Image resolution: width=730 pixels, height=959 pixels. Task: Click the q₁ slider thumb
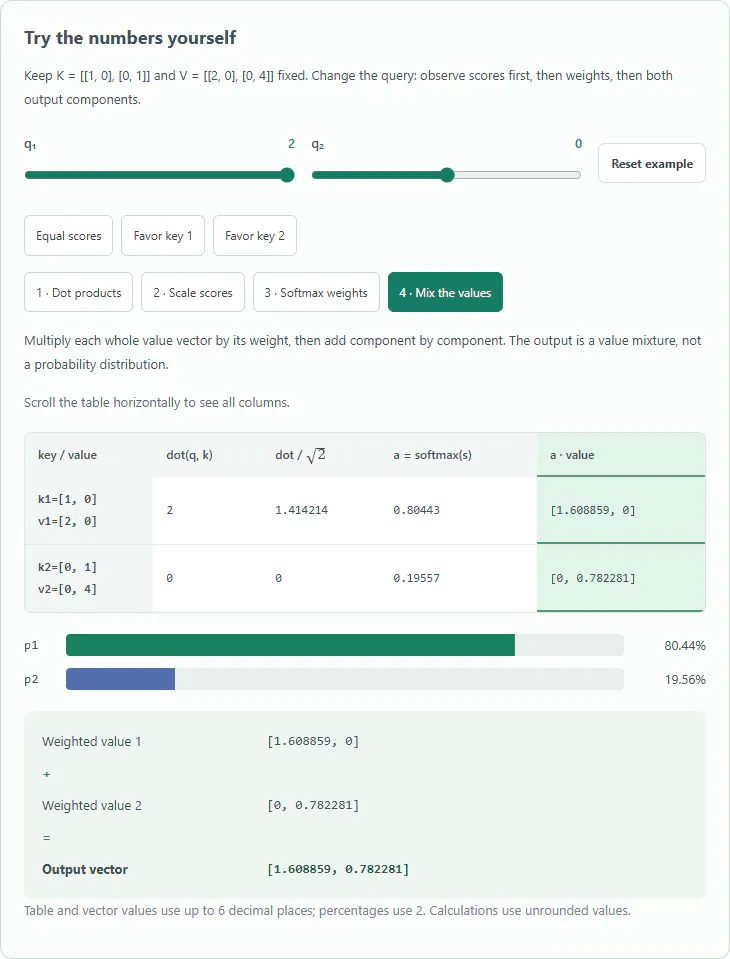(287, 175)
